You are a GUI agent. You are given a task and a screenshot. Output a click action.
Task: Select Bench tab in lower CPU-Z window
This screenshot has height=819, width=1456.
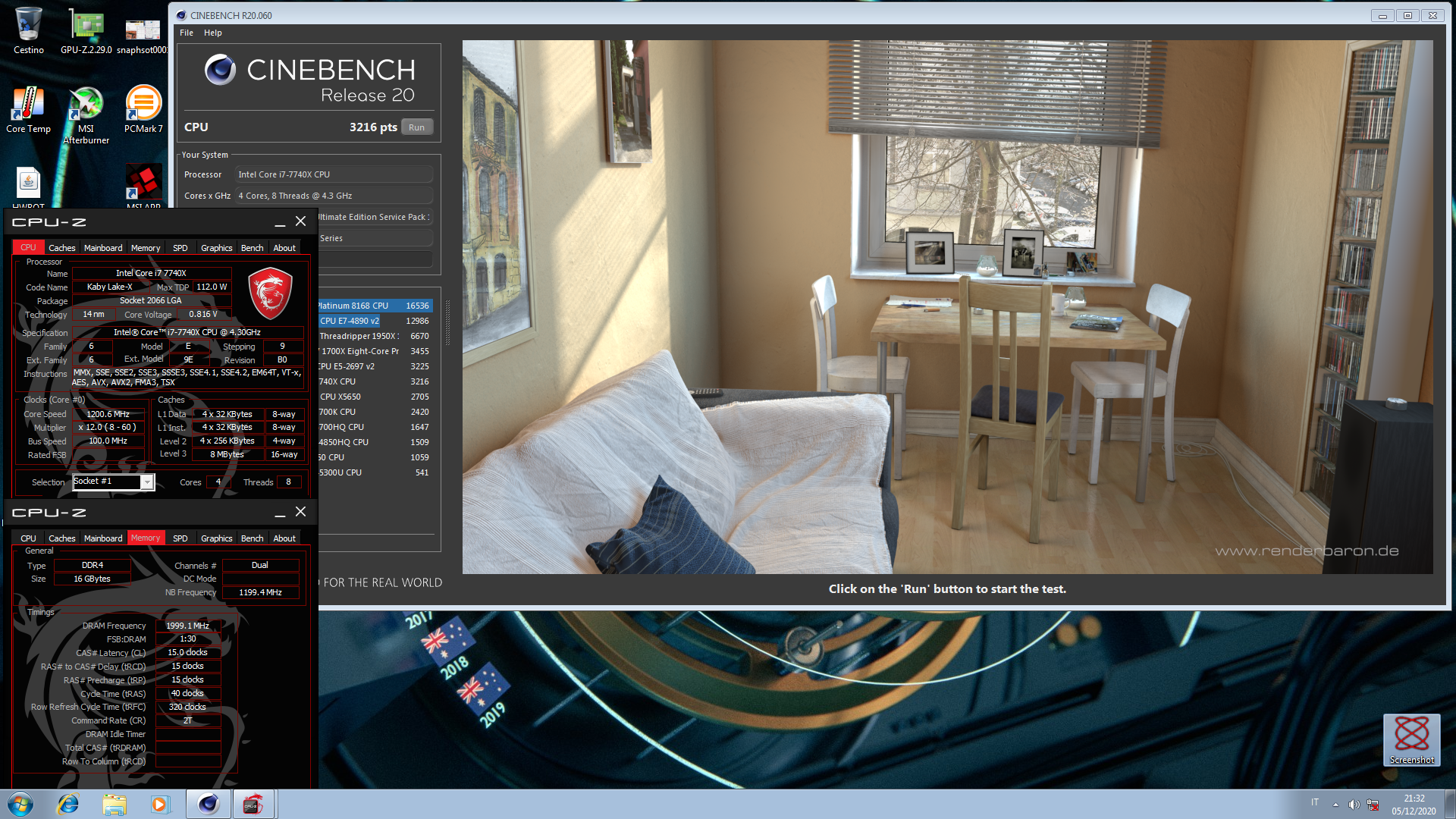tap(253, 538)
